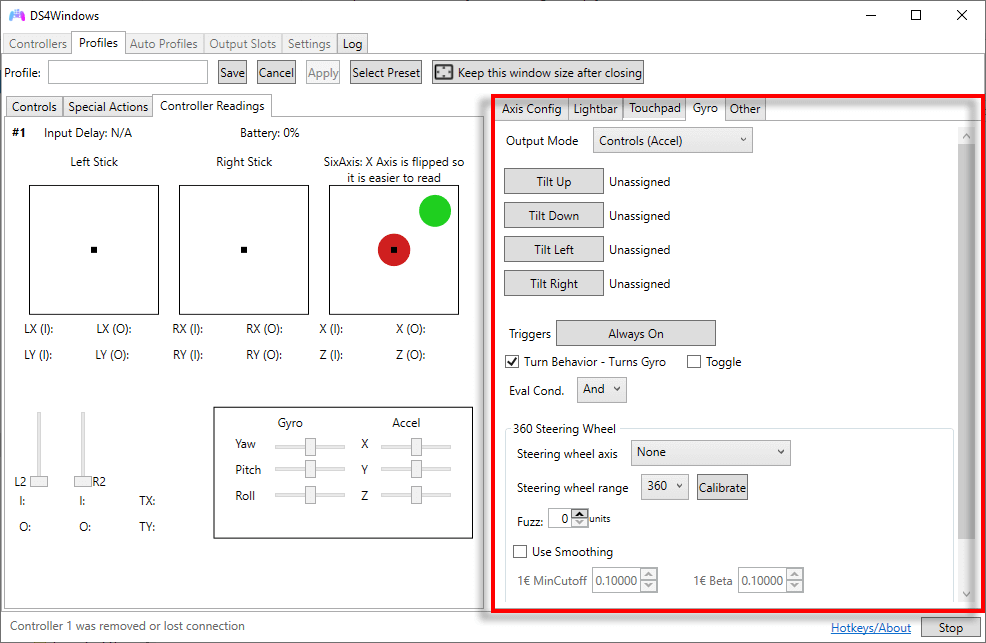The height and width of the screenshot is (643, 986).
Task: Click the Left Stick position box
Action: point(94,250)
